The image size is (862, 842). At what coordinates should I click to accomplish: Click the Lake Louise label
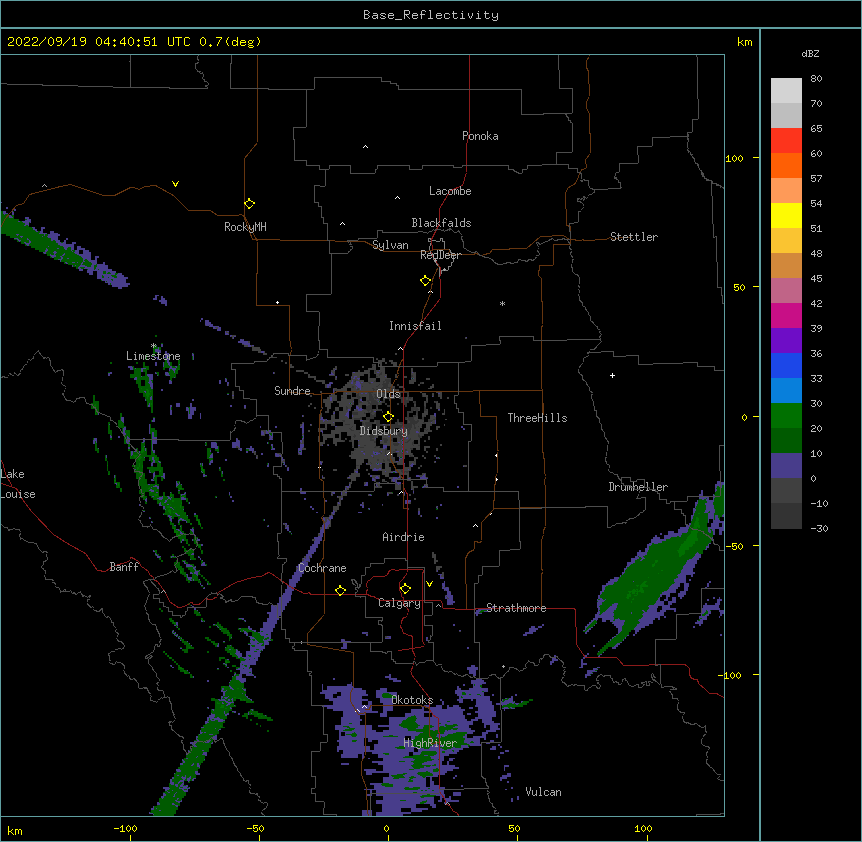click(18, 484)
